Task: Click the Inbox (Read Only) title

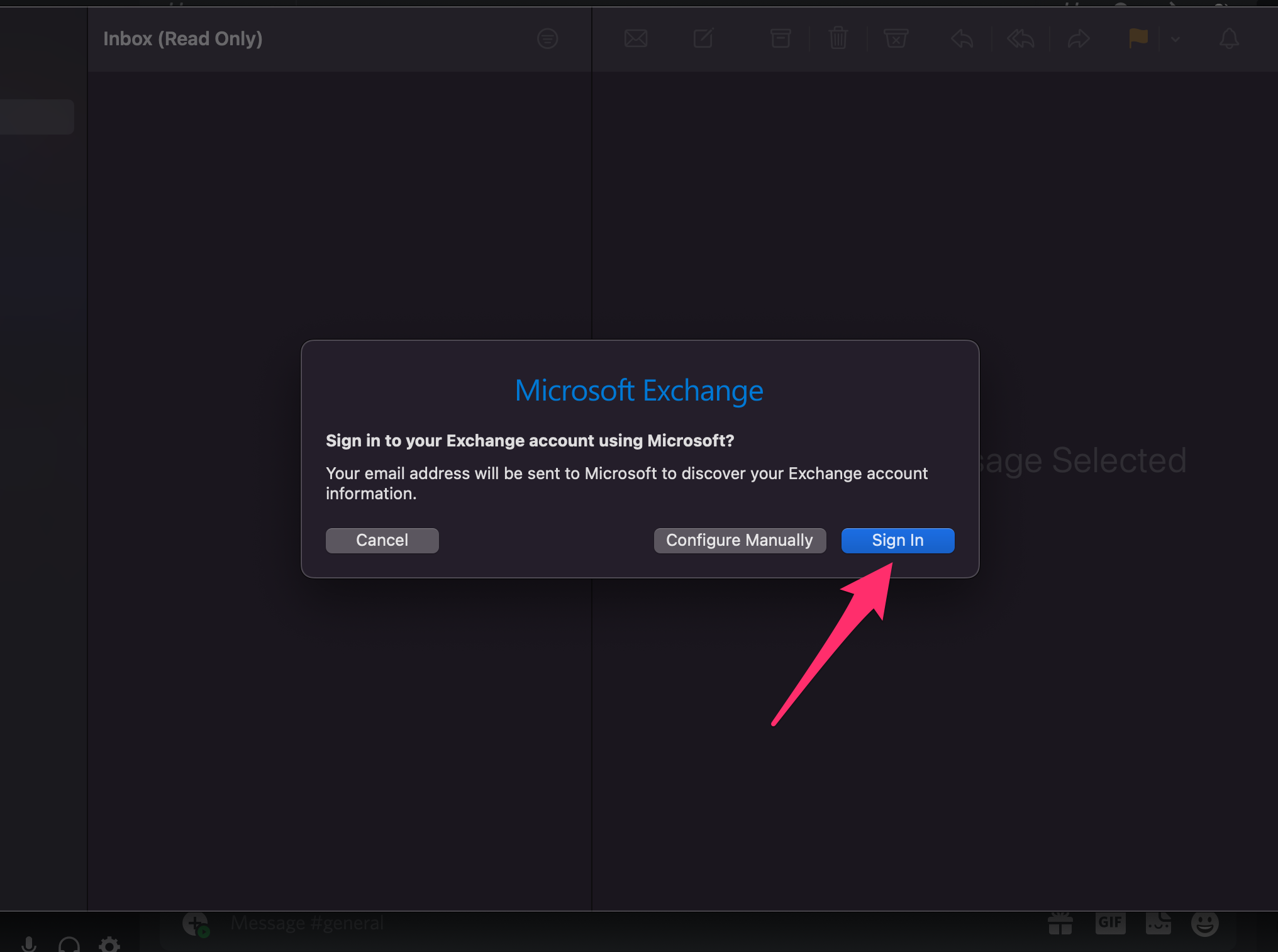Action: (x=182, y=39)
